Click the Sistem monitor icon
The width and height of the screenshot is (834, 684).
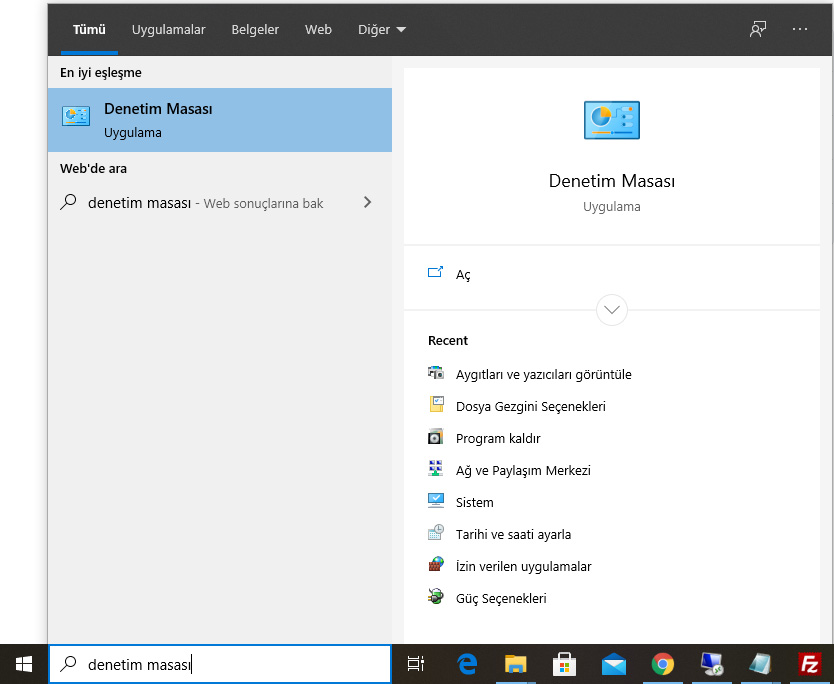435,502
